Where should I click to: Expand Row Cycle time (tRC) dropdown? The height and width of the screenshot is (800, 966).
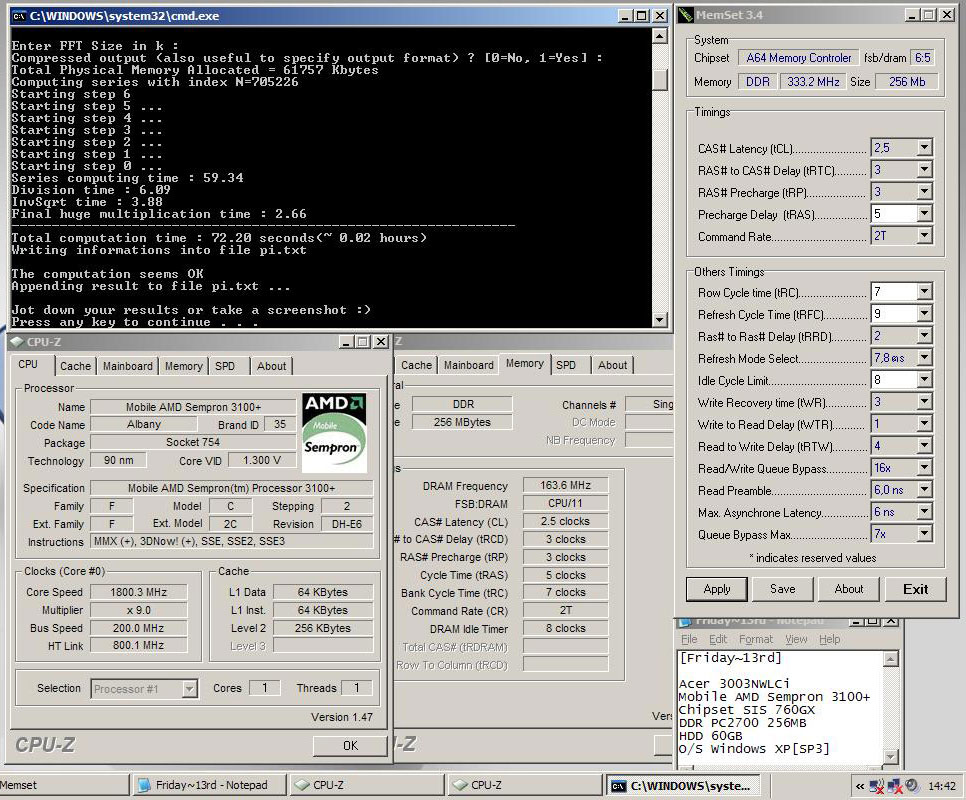(x=924, y=292)
